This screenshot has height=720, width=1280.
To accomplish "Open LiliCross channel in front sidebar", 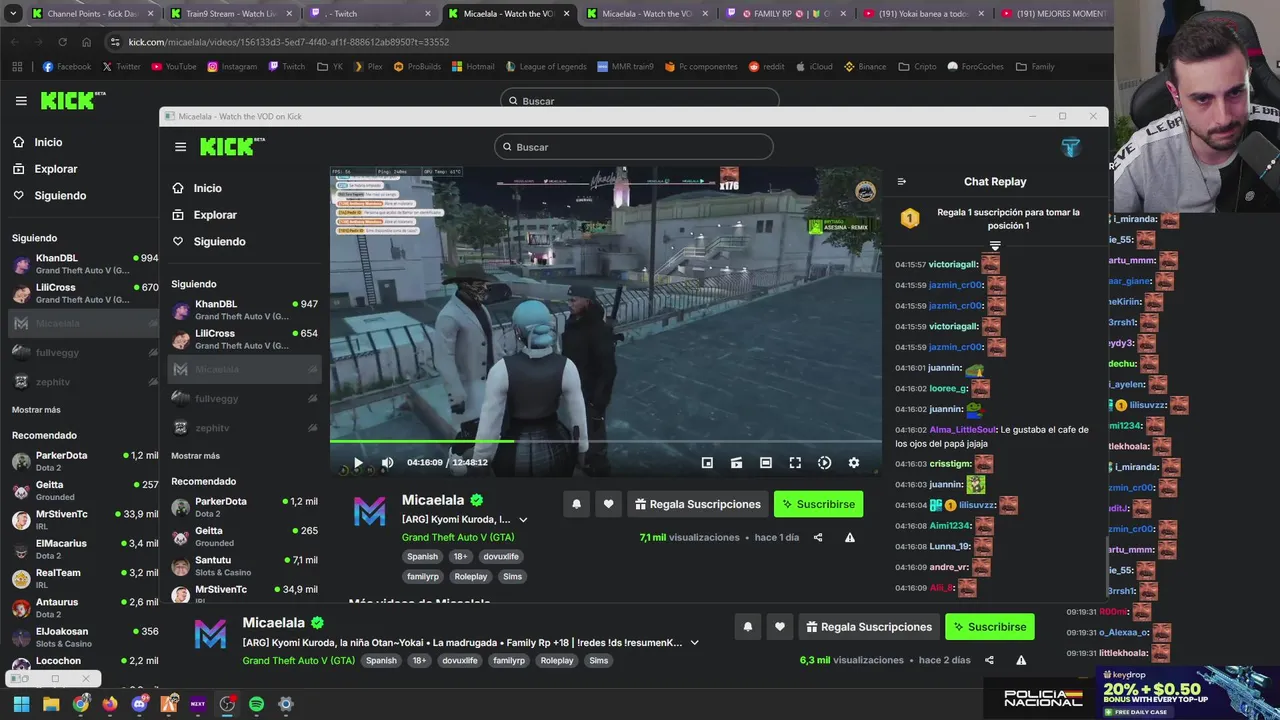I will click(244, 339).
